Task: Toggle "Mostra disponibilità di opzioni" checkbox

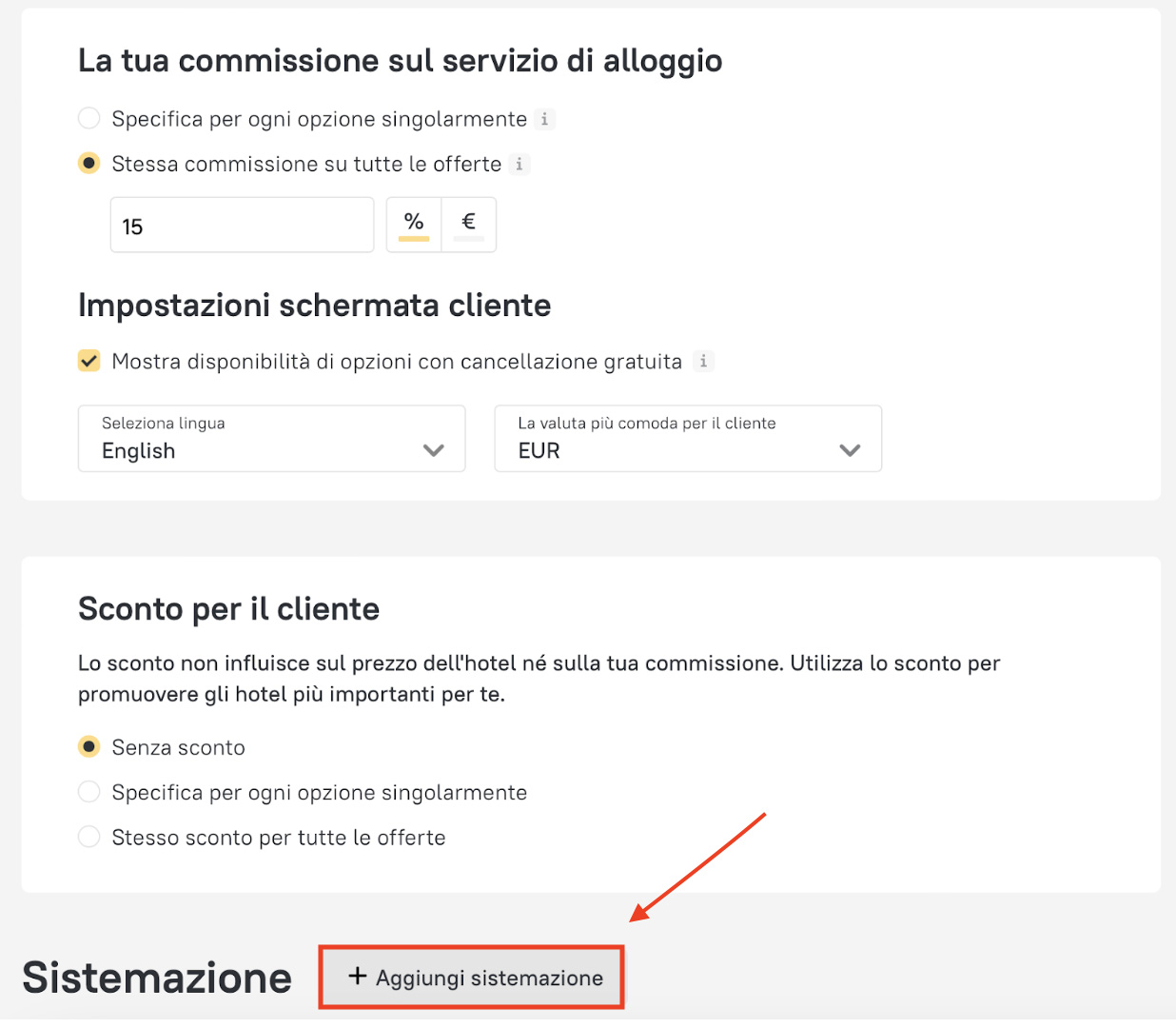Action: [x=88, y=361]
